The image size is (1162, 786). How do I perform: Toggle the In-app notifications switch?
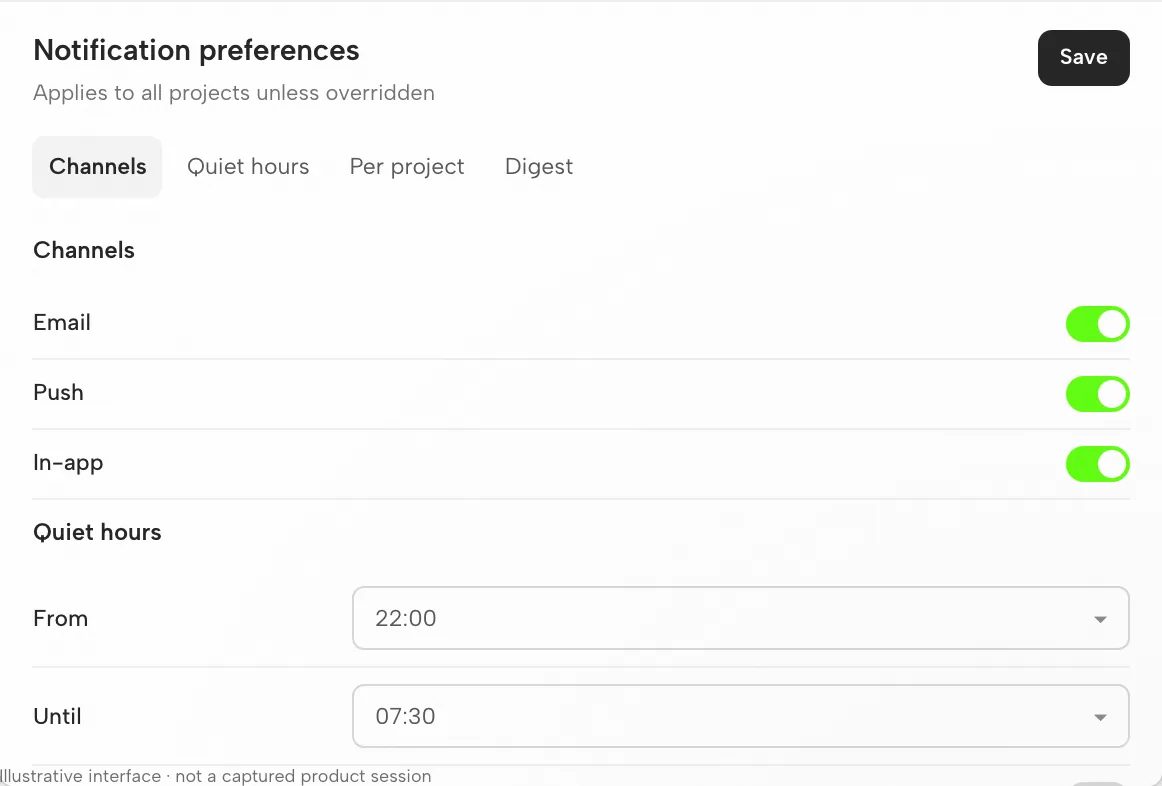tap(1098, 464)
